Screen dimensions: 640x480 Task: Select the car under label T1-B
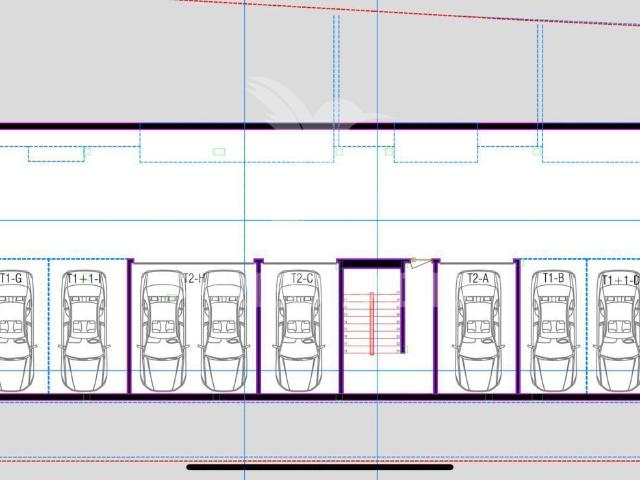tap(553, 331)
